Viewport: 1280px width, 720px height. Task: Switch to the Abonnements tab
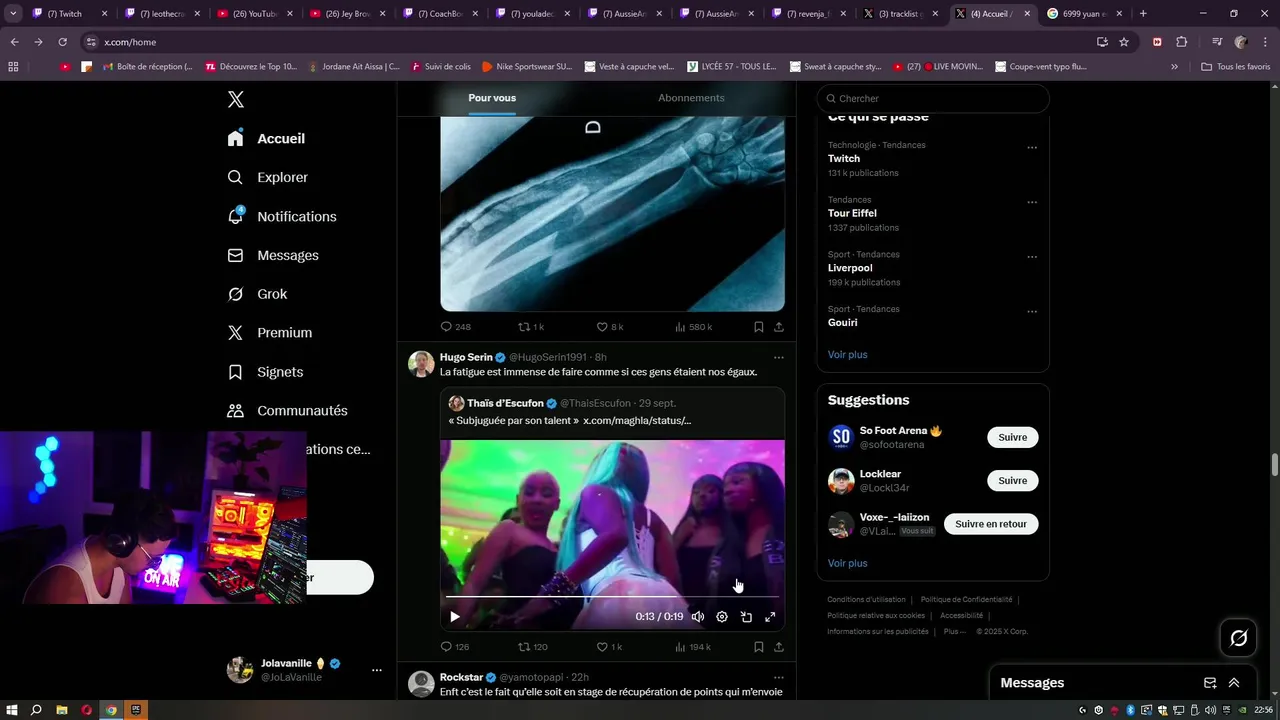click(x=691, y=98)
